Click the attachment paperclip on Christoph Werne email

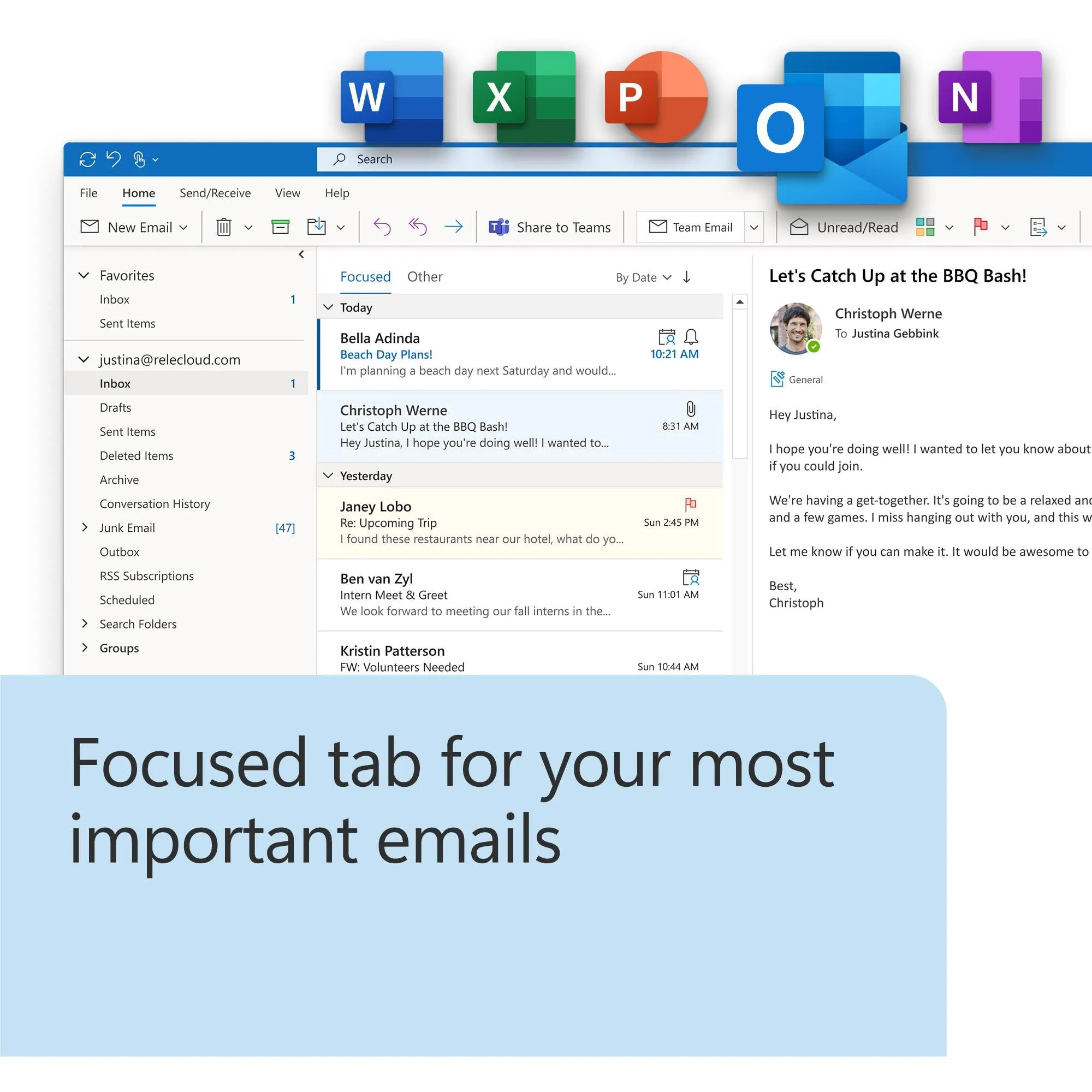(691, 409)
